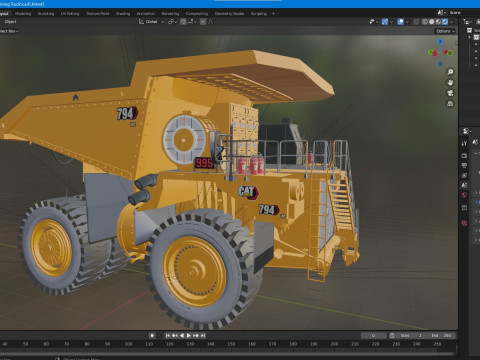480x360 pixels.
Task: Open the Object menu in viewport header
Action: (x=10, y=22)
